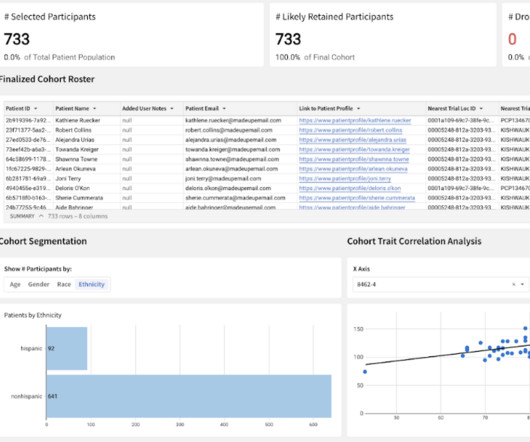Click Selected Participants value 733

coord(17,39)
